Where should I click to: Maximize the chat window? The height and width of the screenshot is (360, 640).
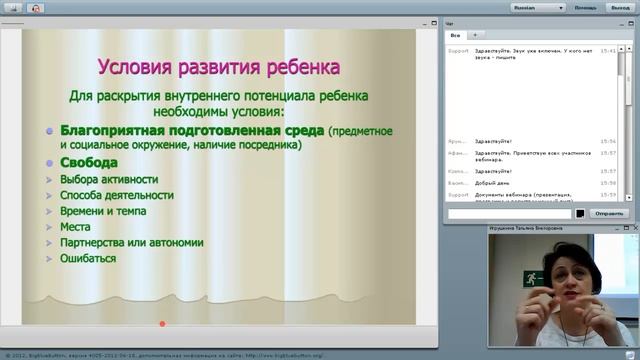pos(631,24)
